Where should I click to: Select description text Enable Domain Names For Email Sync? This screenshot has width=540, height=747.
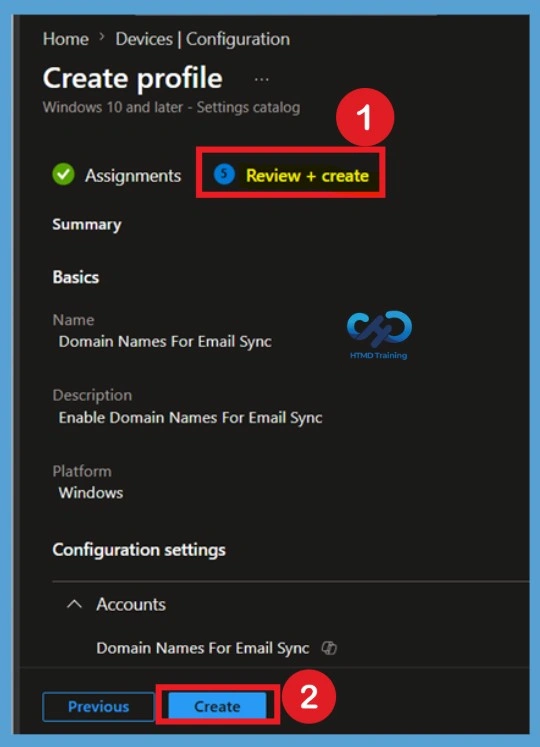click(x=190, y=418)
